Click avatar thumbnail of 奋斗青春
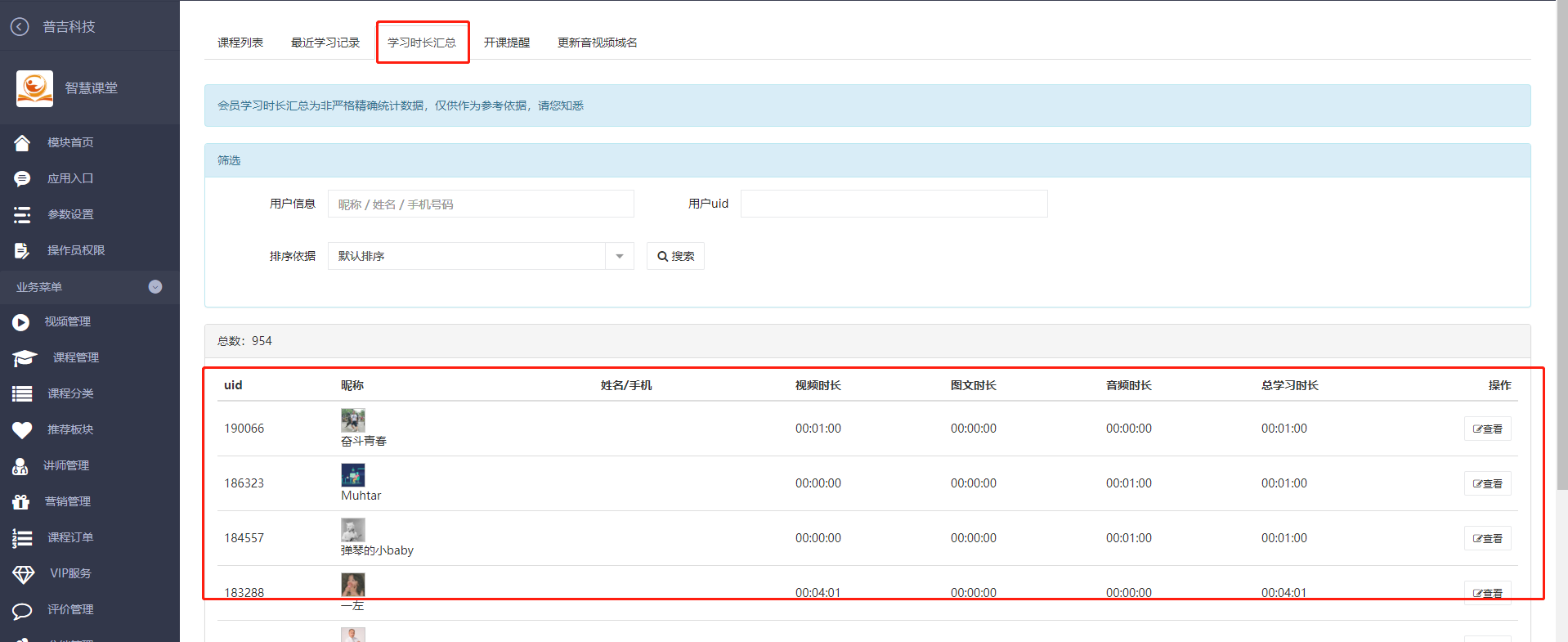1568x642 pixels. pos(352,420)
